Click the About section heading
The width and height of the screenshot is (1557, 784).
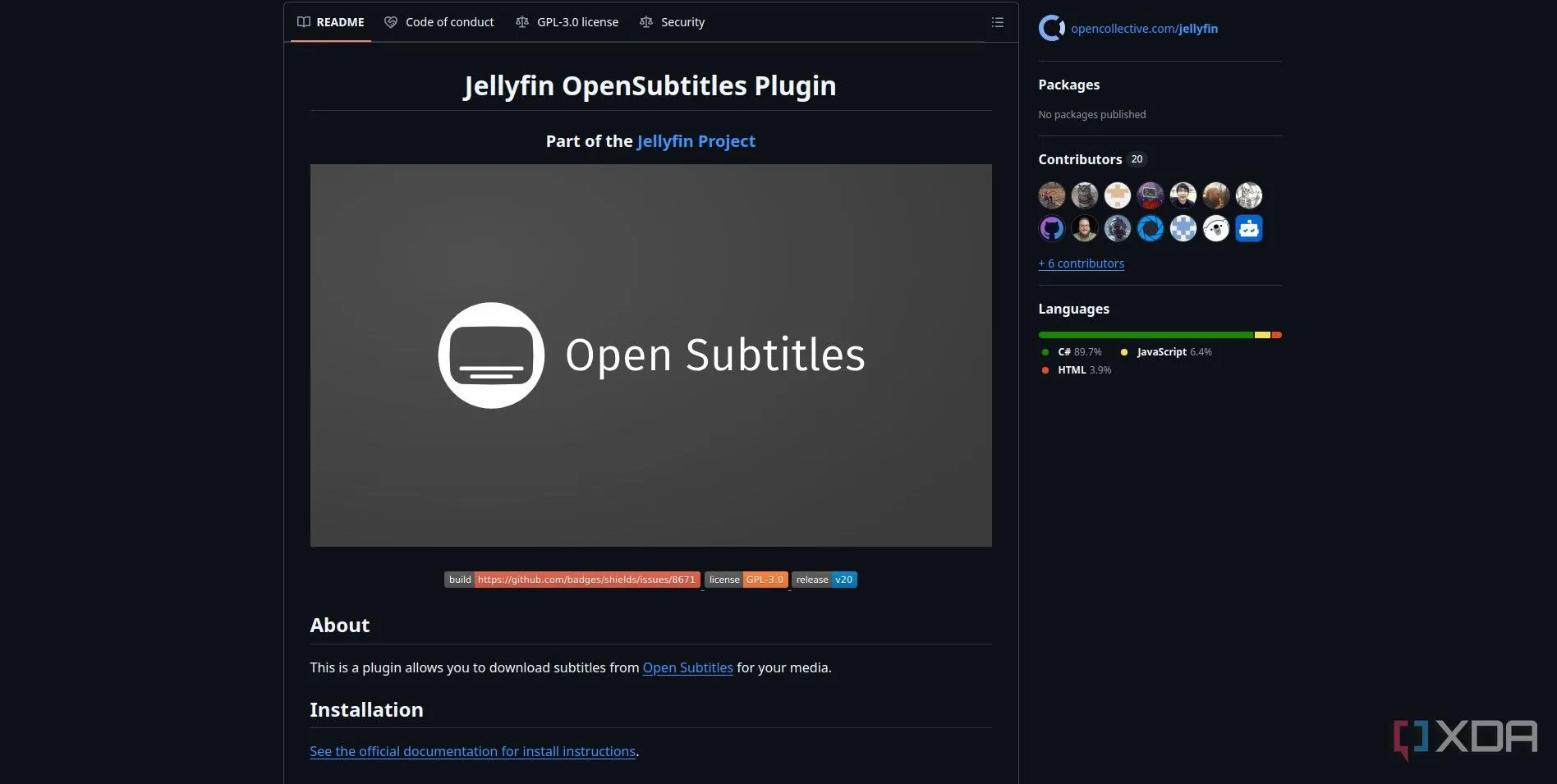[x=339, y=626]
